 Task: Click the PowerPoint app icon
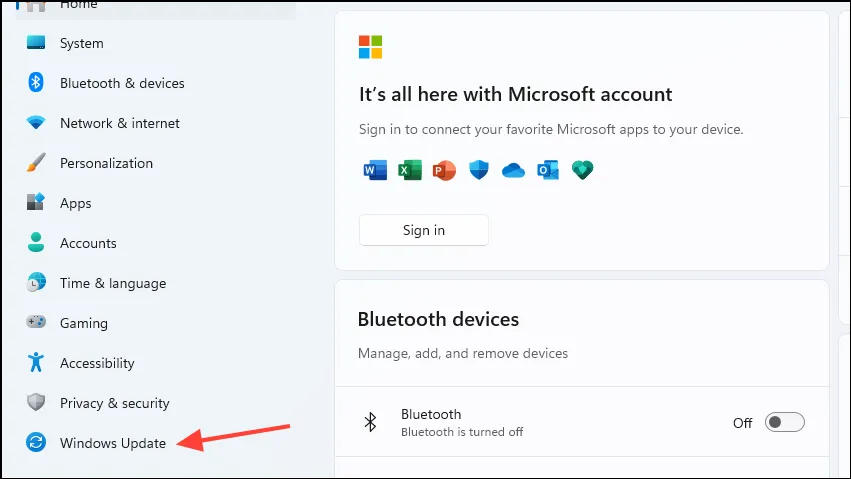pyautogui.click(x=444, y=170)
